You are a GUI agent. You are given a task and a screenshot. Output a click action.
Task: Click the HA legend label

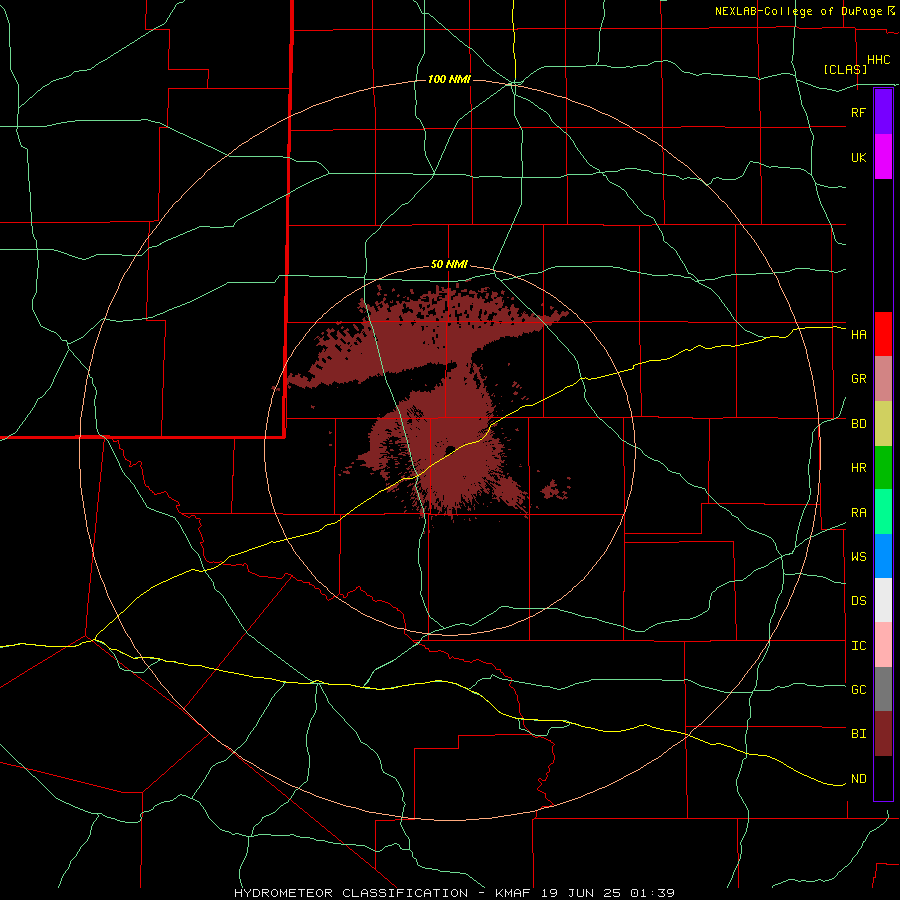click(859, 335)
